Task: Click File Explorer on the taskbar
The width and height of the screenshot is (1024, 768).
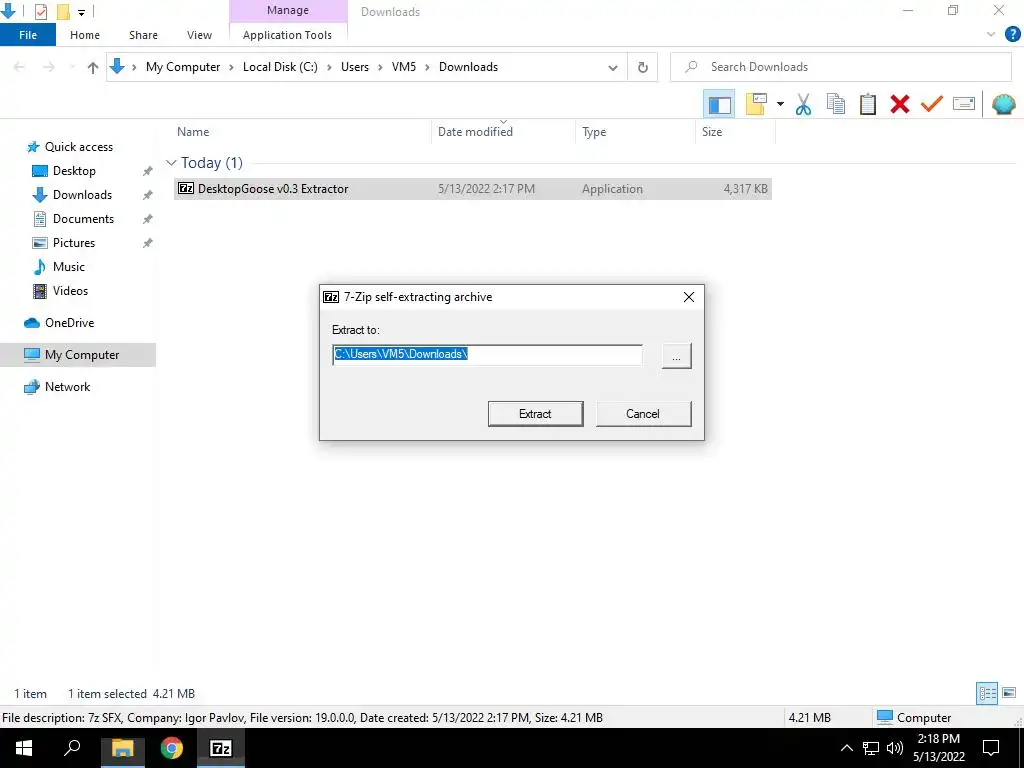Action: pyautogui.click(x=122, y=748)
